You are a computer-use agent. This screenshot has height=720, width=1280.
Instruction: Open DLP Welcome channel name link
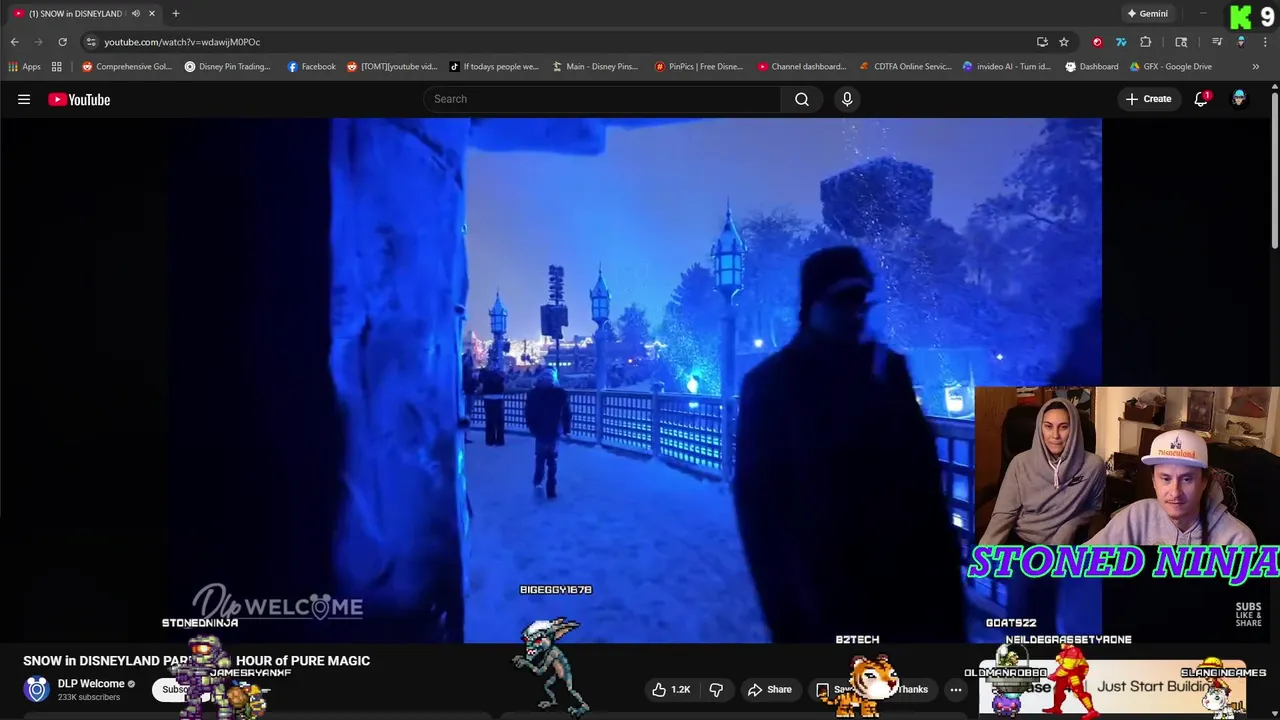[91, 684]
